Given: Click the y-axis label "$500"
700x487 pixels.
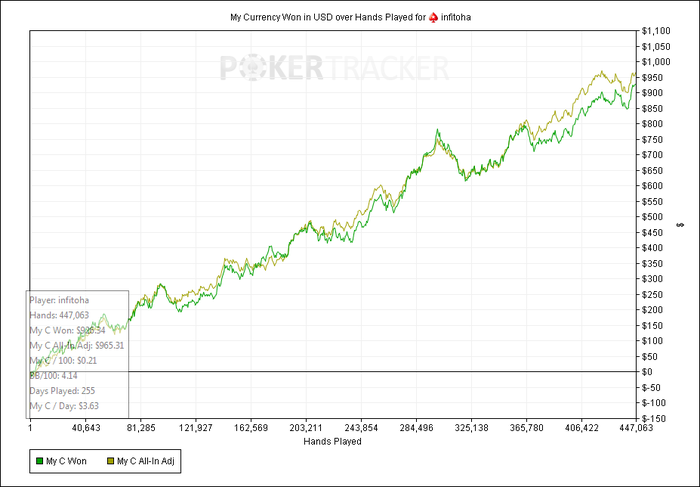Looking at the screenshot, I should 652,217.
